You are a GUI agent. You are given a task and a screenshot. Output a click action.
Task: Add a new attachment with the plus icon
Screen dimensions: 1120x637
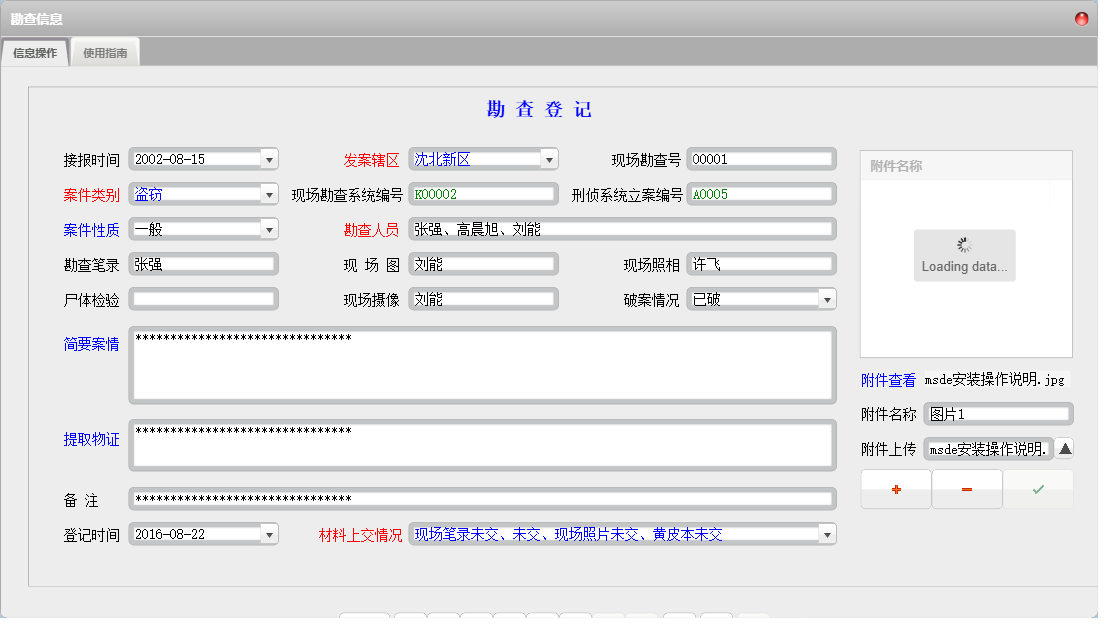(895, 489)
